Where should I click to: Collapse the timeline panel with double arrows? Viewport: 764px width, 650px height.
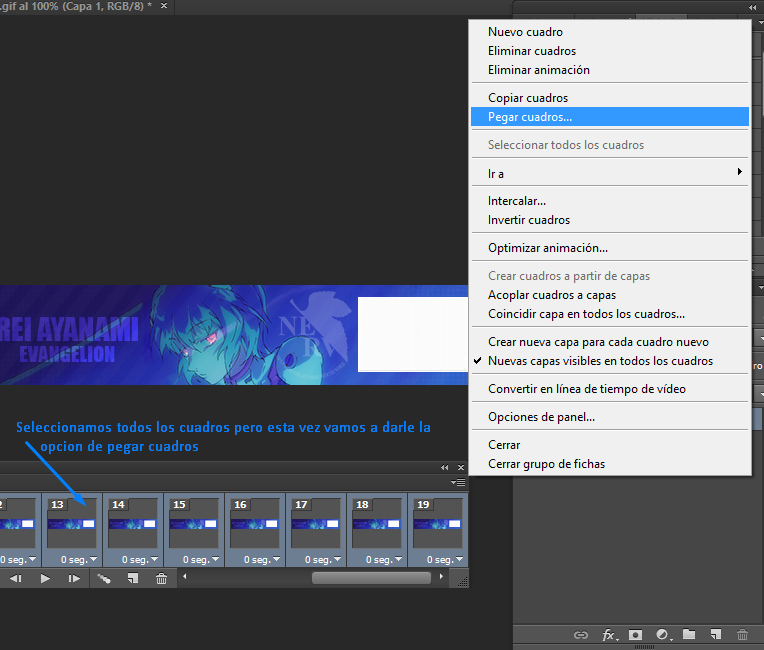[444, 467]
